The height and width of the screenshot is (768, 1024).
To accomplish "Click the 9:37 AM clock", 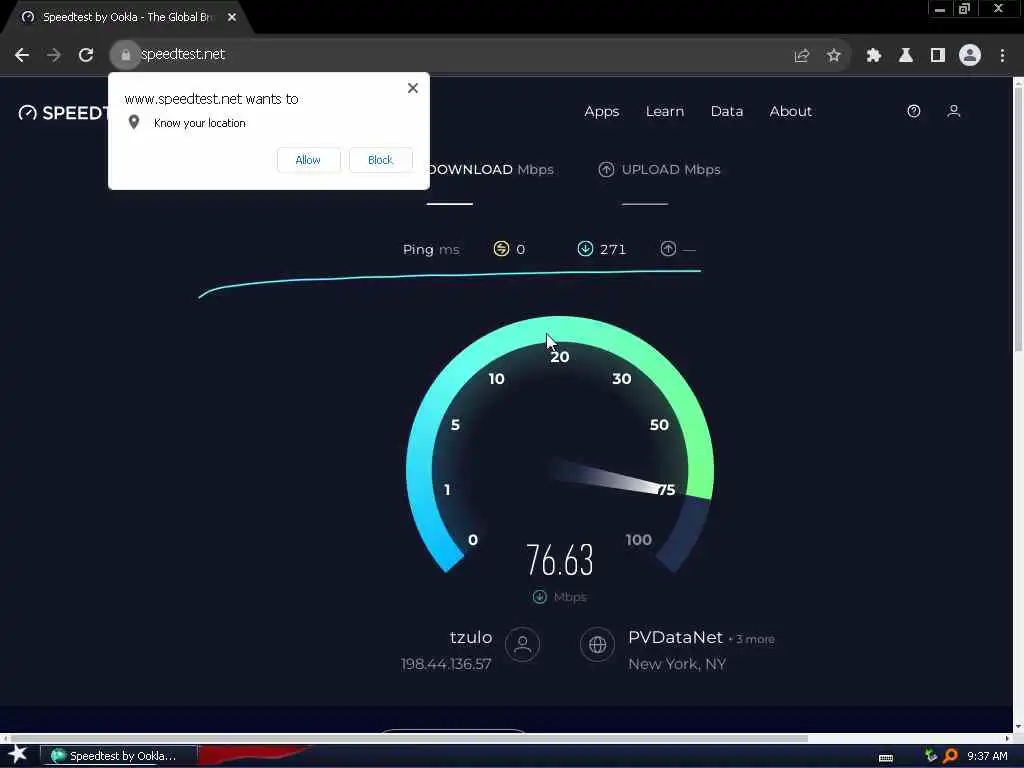I will (x=987, y=756).
